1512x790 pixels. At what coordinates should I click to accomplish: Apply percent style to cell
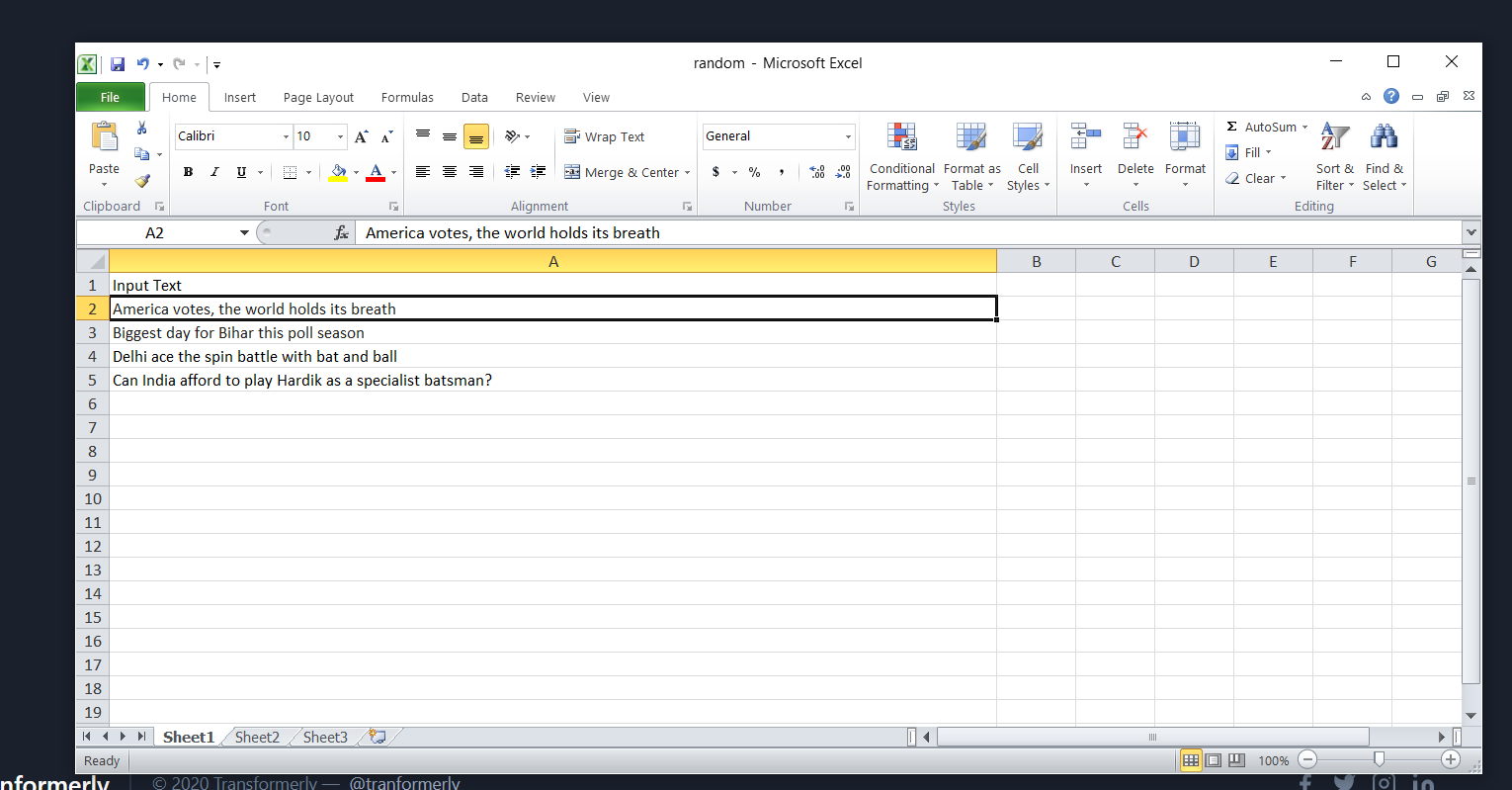(x=755, y=172)
